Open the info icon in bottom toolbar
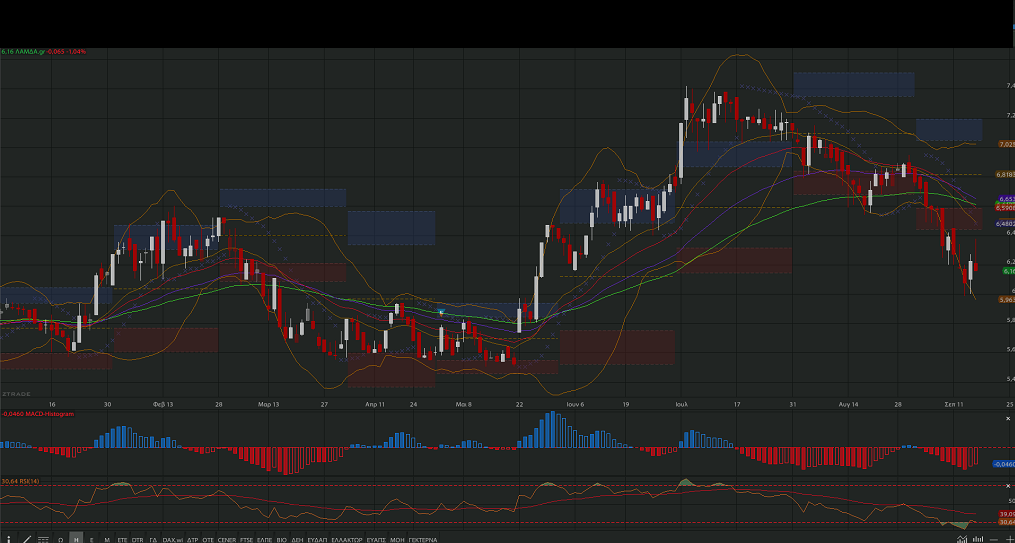This screenshot has width=1015, height=543. point(8,539)
